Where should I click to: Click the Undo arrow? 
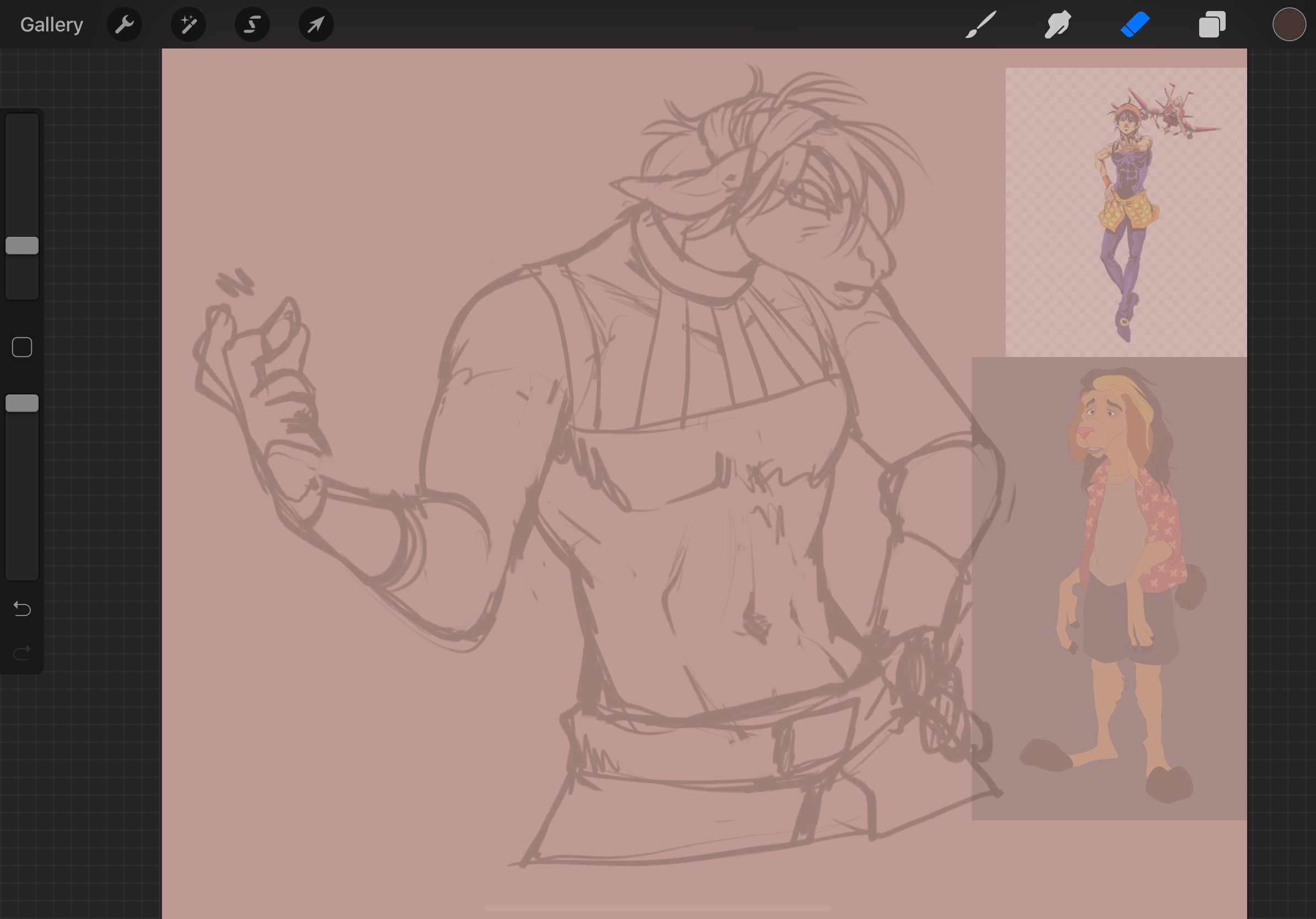[x=22, y=608]
